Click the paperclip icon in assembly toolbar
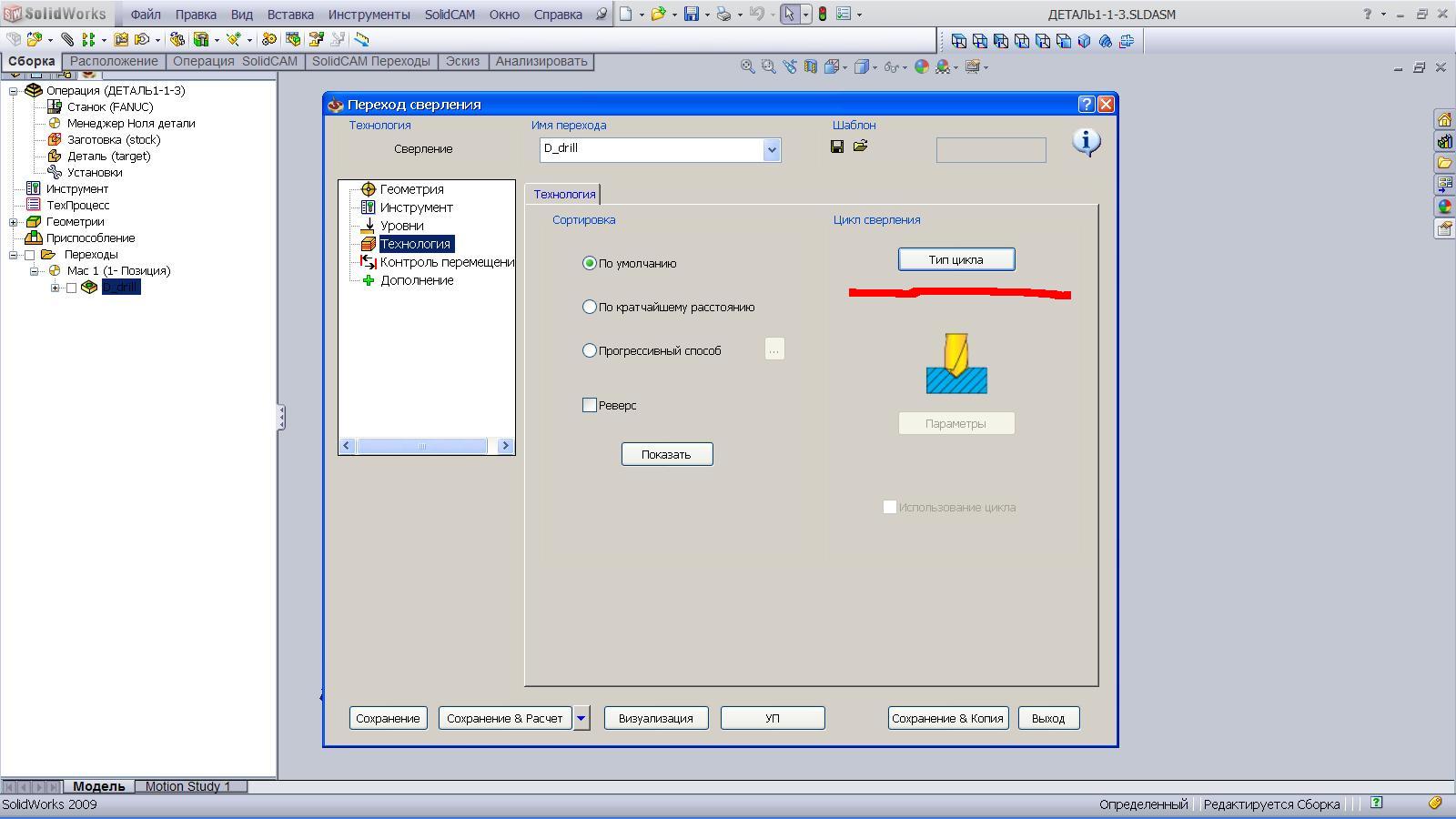 click(x=67, y=39)
